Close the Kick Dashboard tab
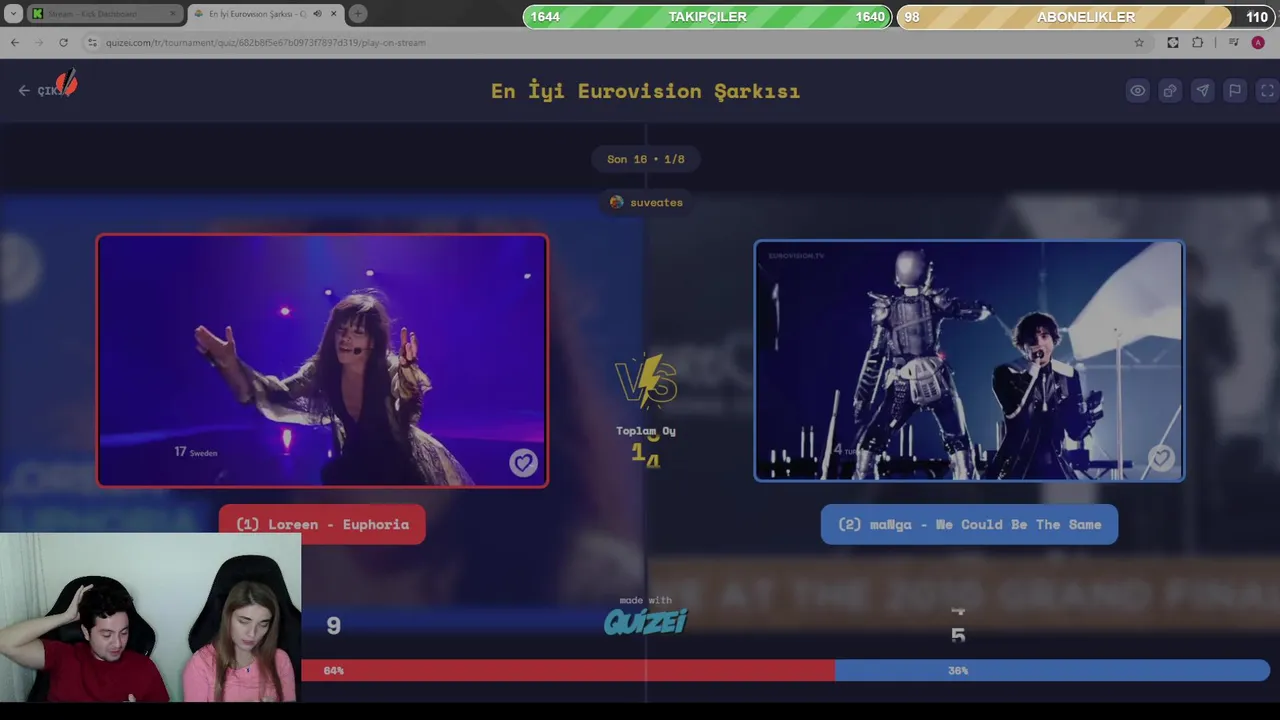The height and width of the screenshot is (720, 1280). (172, 14)
